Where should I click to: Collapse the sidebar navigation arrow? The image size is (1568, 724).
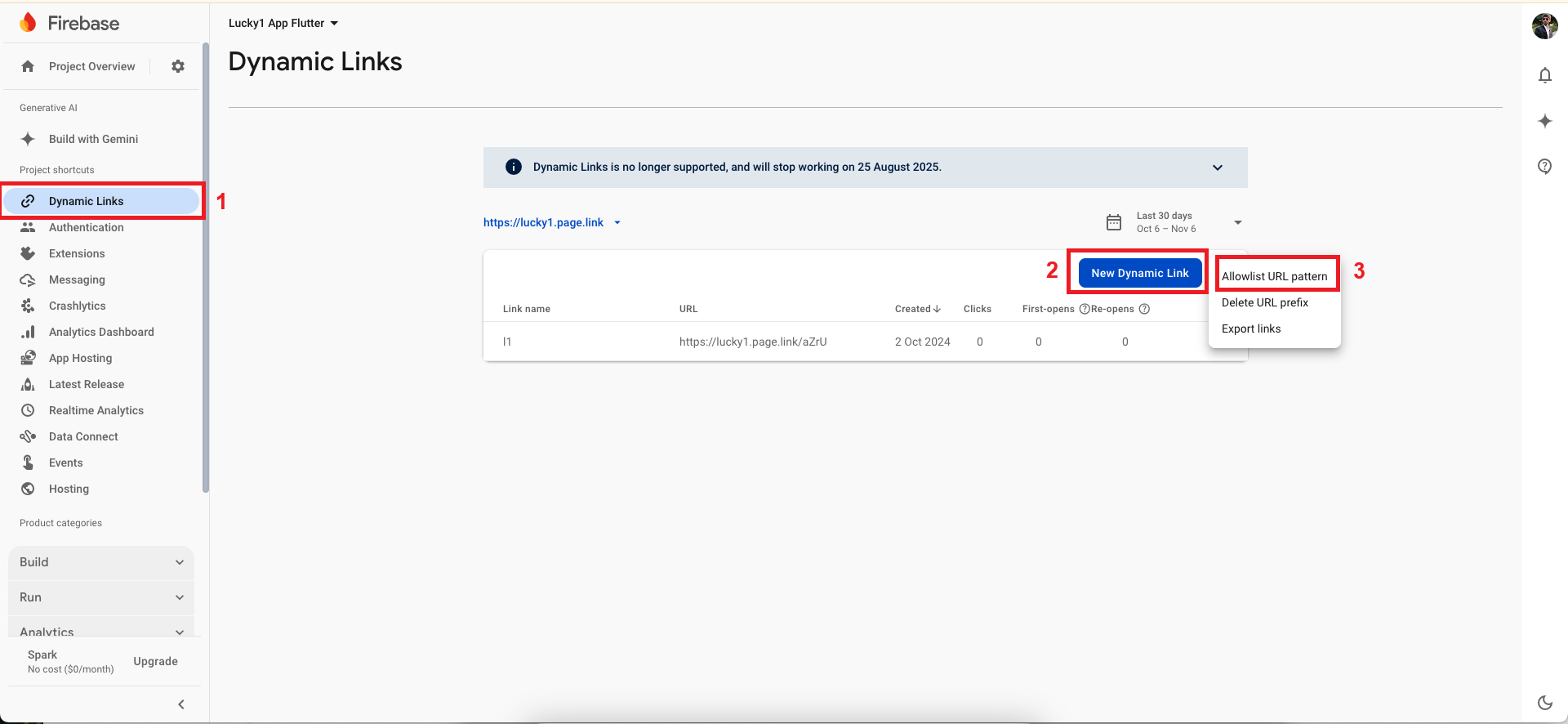pyautogui.click(x=181, y=704)
